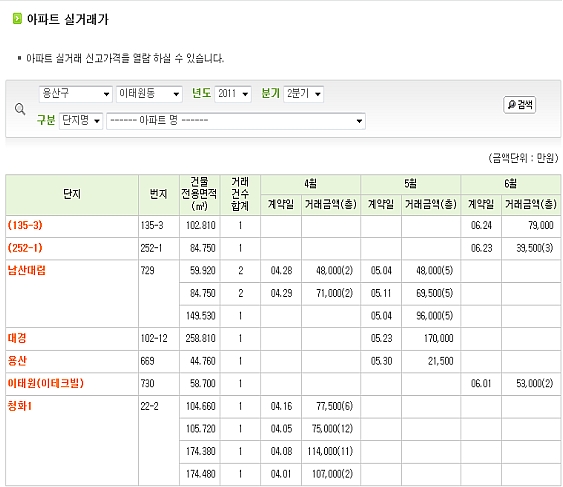Click the 05.23 contract date cell
This screenshot has height=487, width=563.
tap(381, 338)
